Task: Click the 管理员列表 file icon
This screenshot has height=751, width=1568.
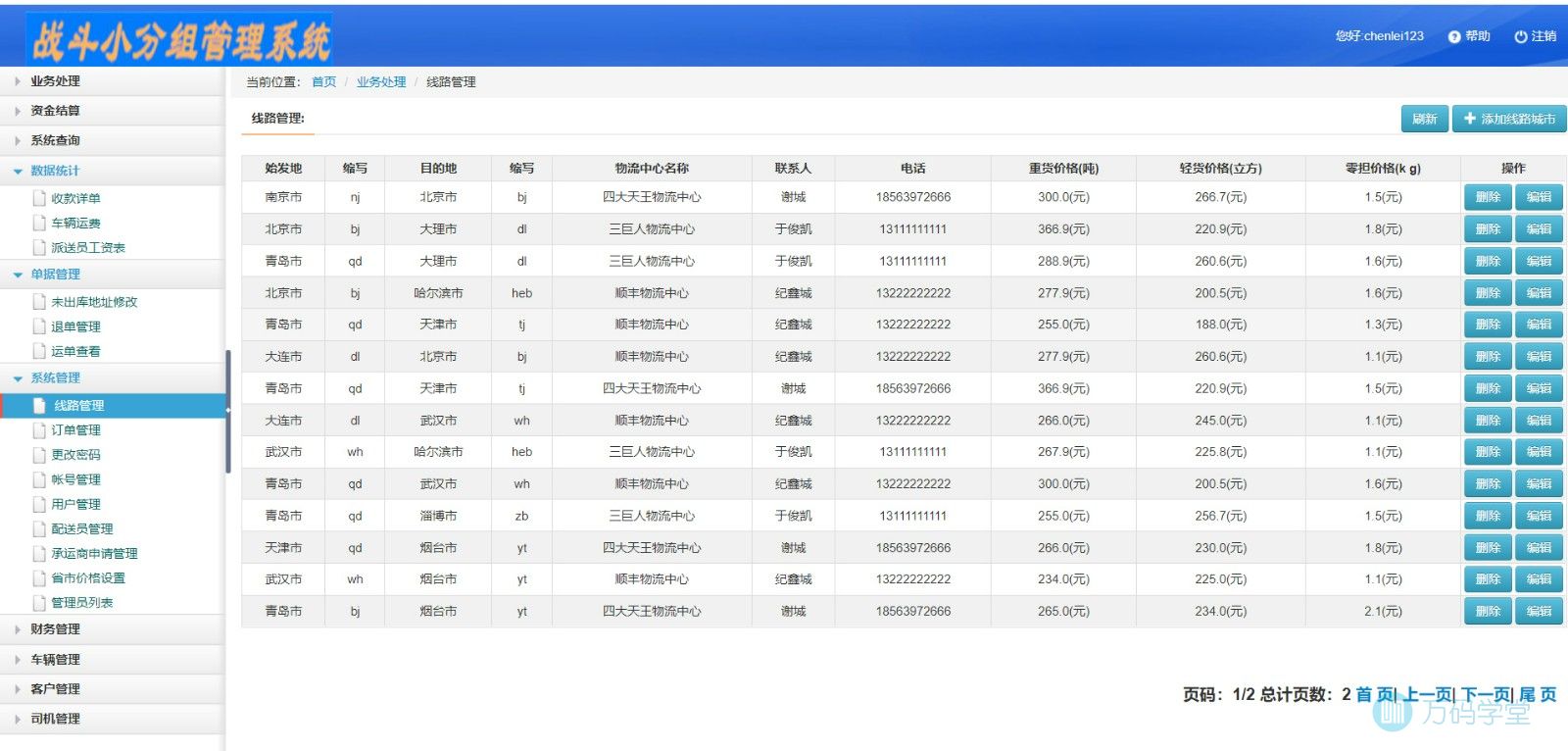Action: [x=40, y=602]
